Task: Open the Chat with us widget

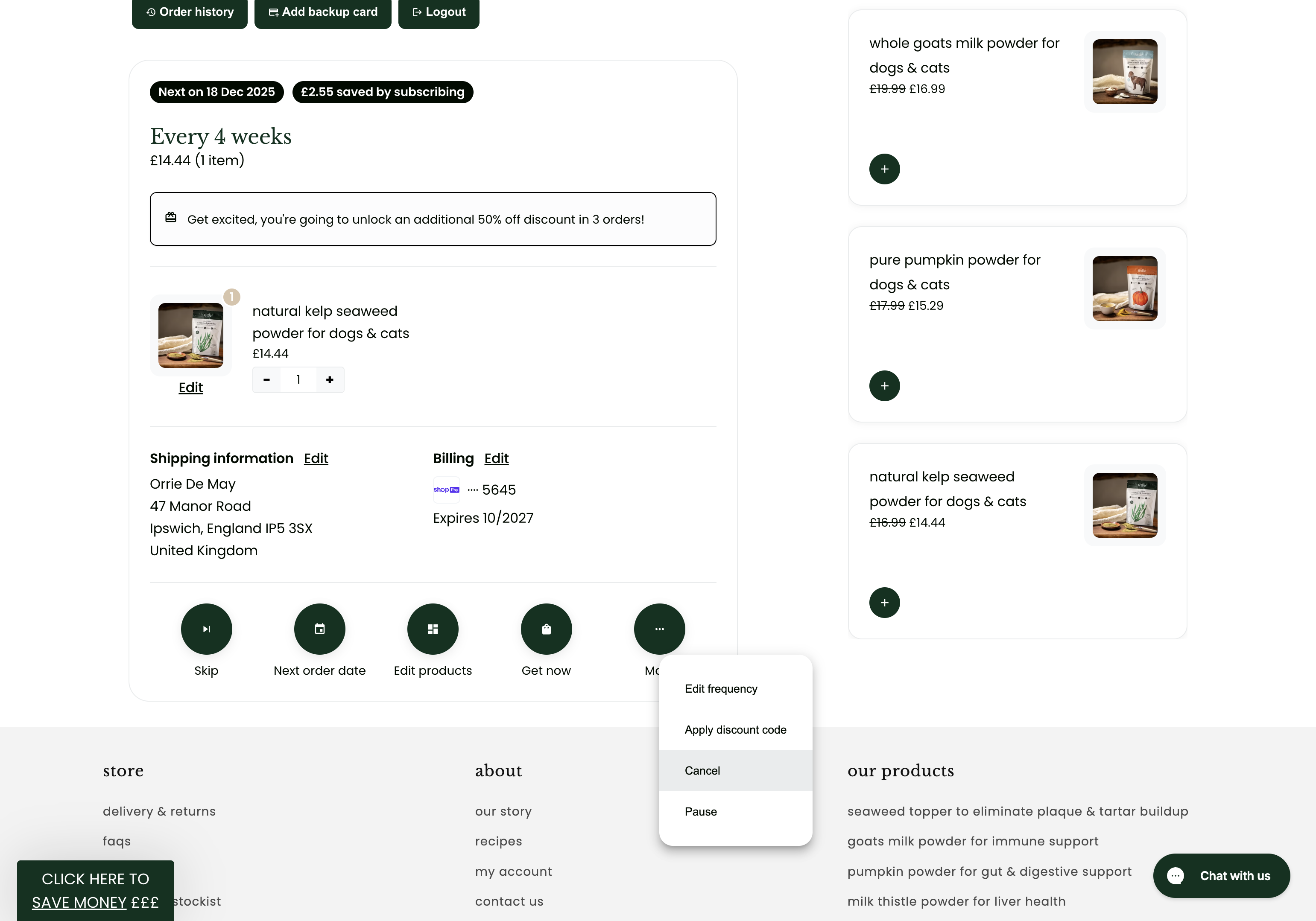Action: [x=1222, y=876]
